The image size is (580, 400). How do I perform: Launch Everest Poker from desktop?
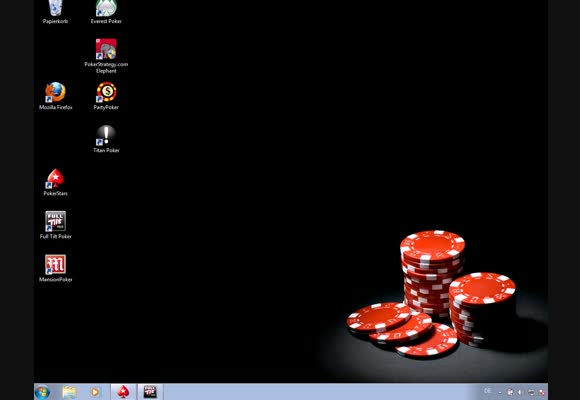coord(106,11)
